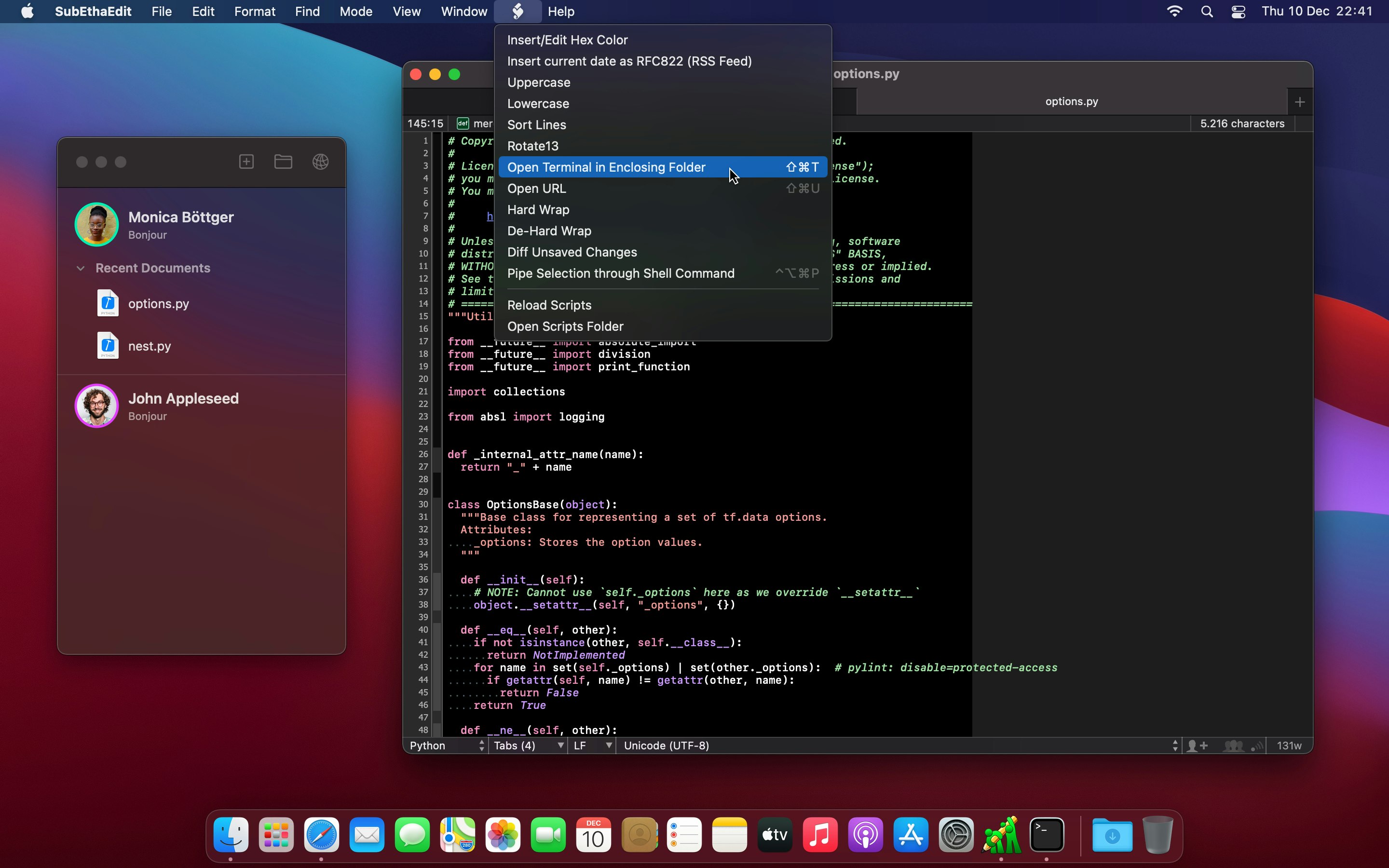Toggle the announce document signal icon
This screenshot has width=1389, height=868.
click(x=1257, y=746)
